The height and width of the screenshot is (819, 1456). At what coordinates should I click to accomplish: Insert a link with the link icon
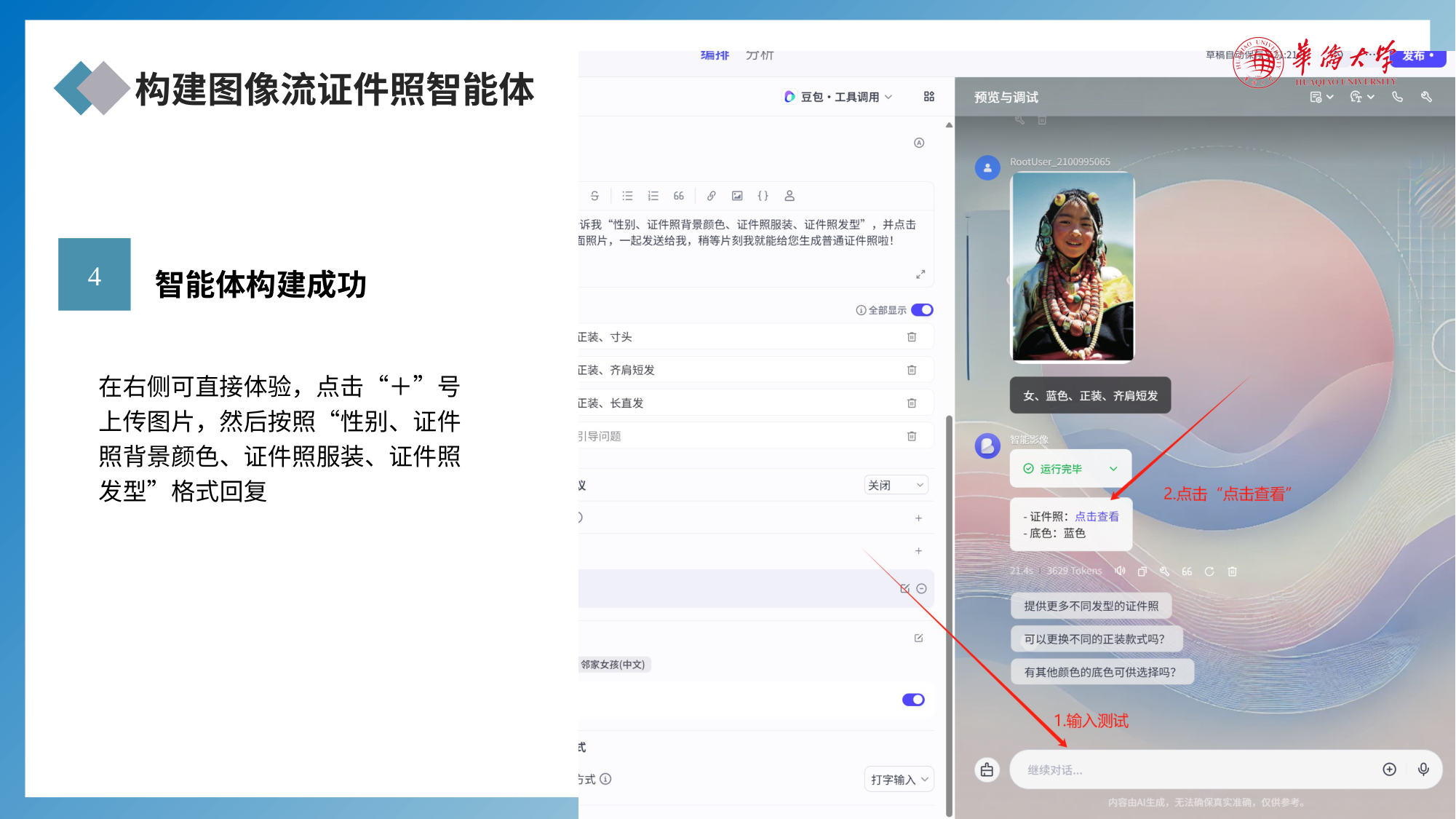[712, 196]
